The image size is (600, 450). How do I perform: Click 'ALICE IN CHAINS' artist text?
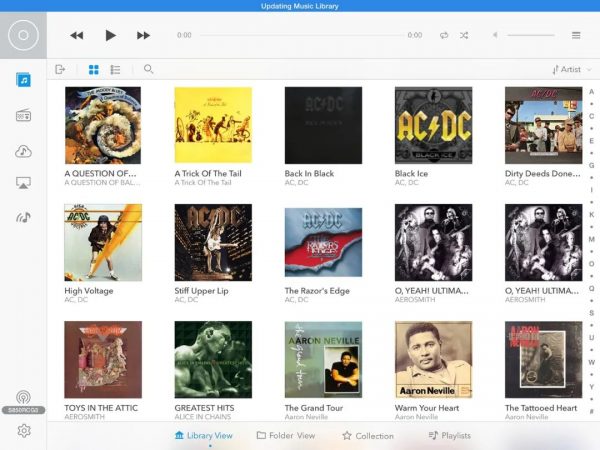[202, 417]
